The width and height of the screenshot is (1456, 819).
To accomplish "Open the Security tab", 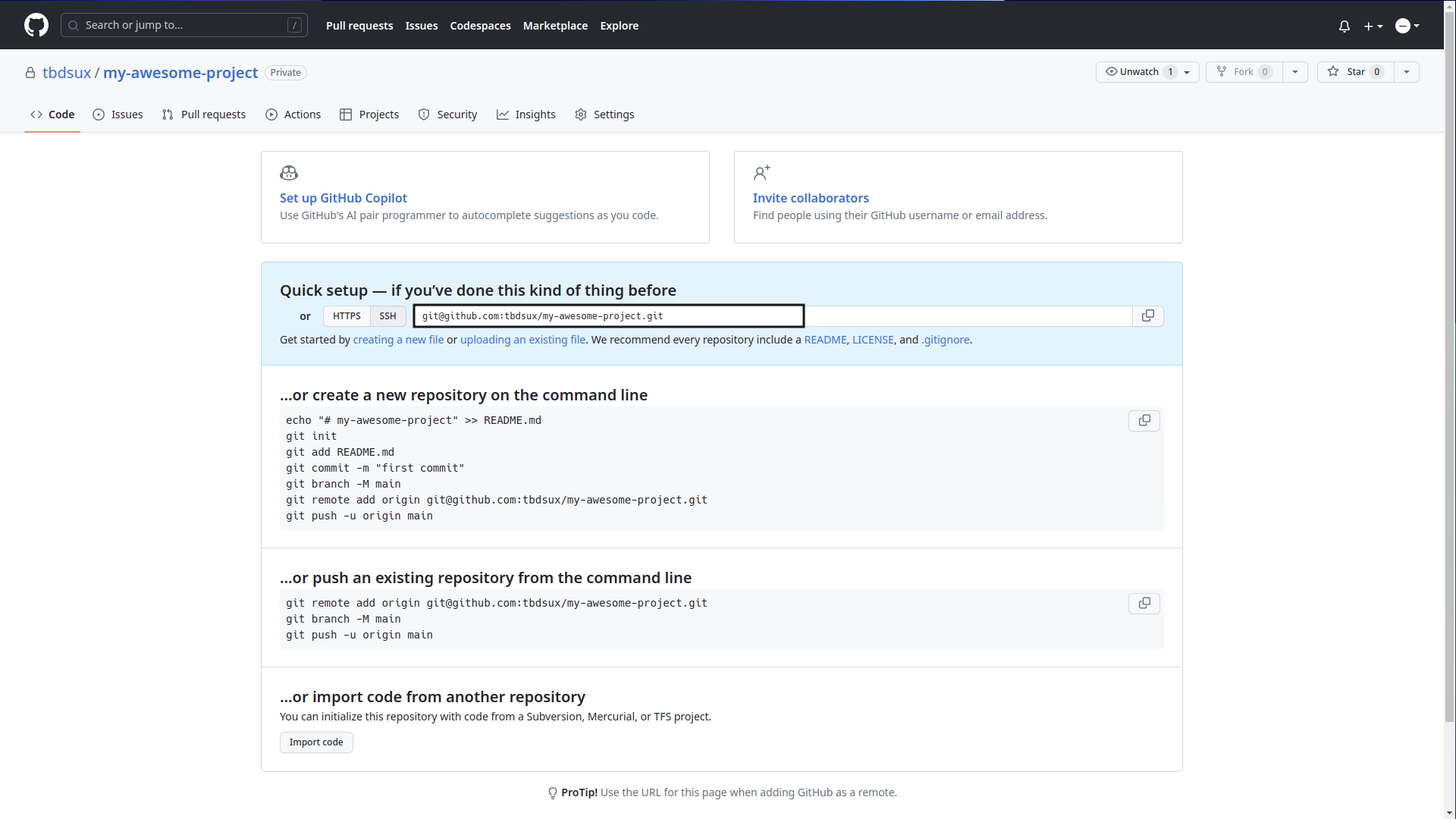I will [447, 115].
